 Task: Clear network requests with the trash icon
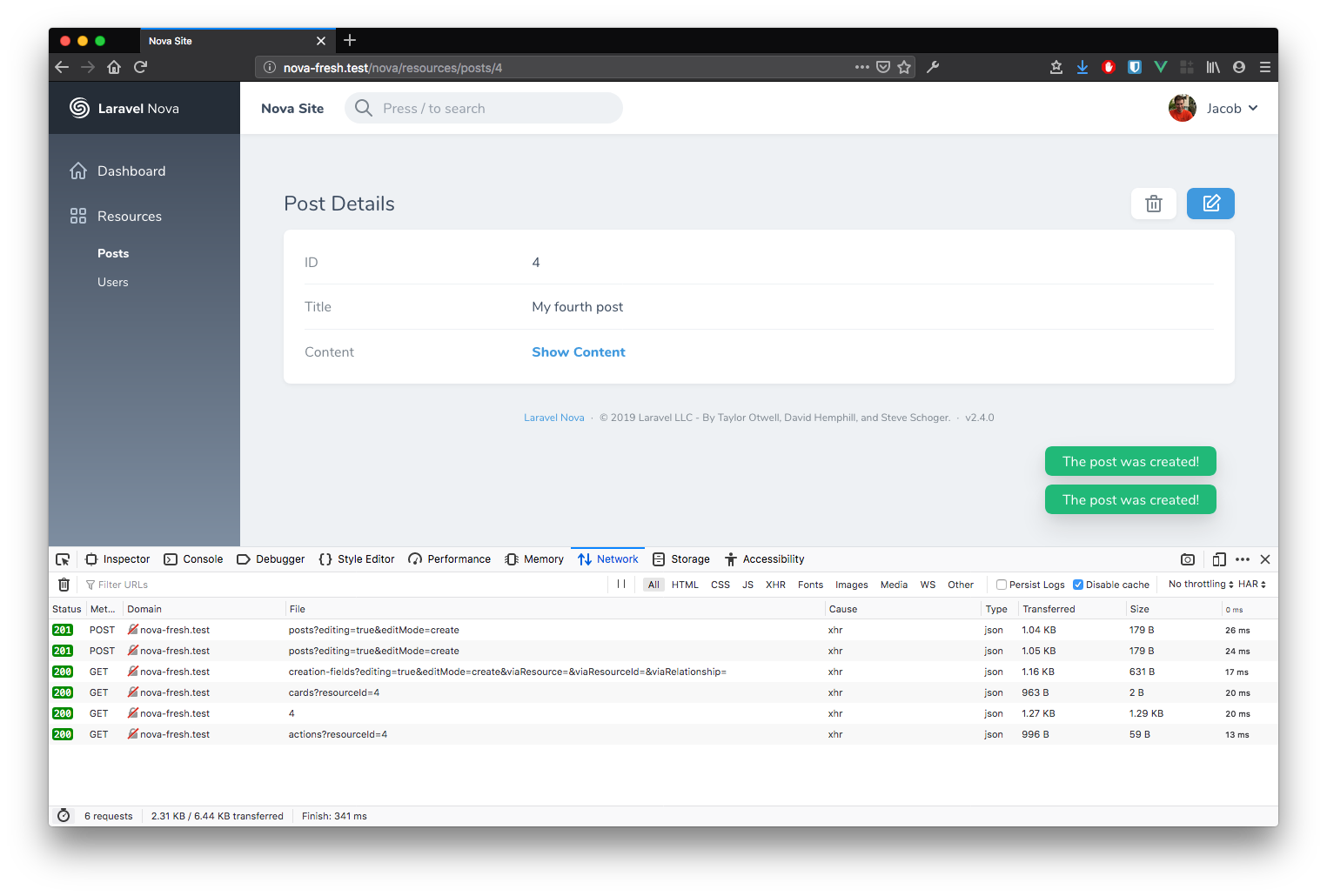tap(64, 584)
